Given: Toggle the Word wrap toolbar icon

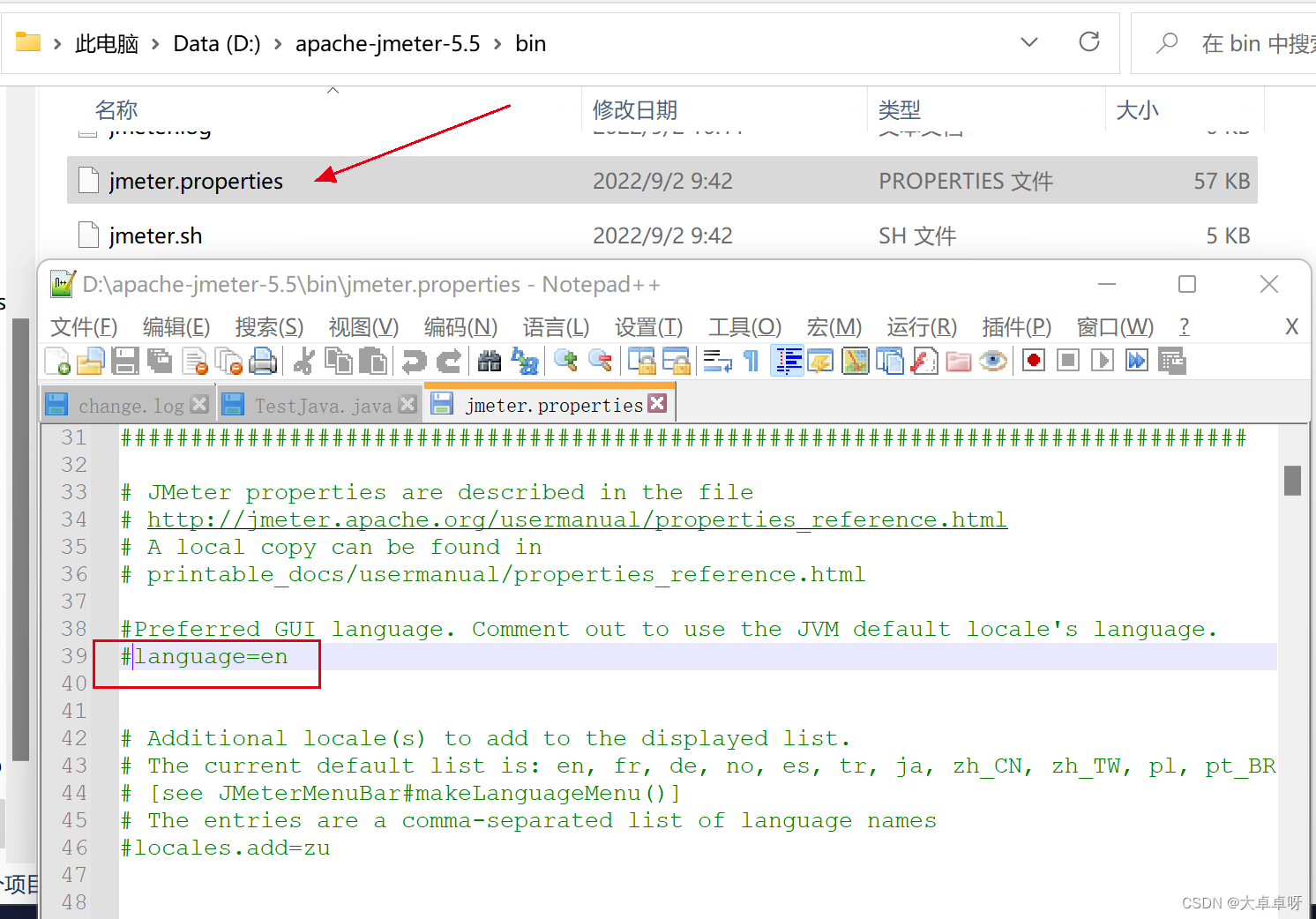Looking at the screenshot, I should point(717,361).
